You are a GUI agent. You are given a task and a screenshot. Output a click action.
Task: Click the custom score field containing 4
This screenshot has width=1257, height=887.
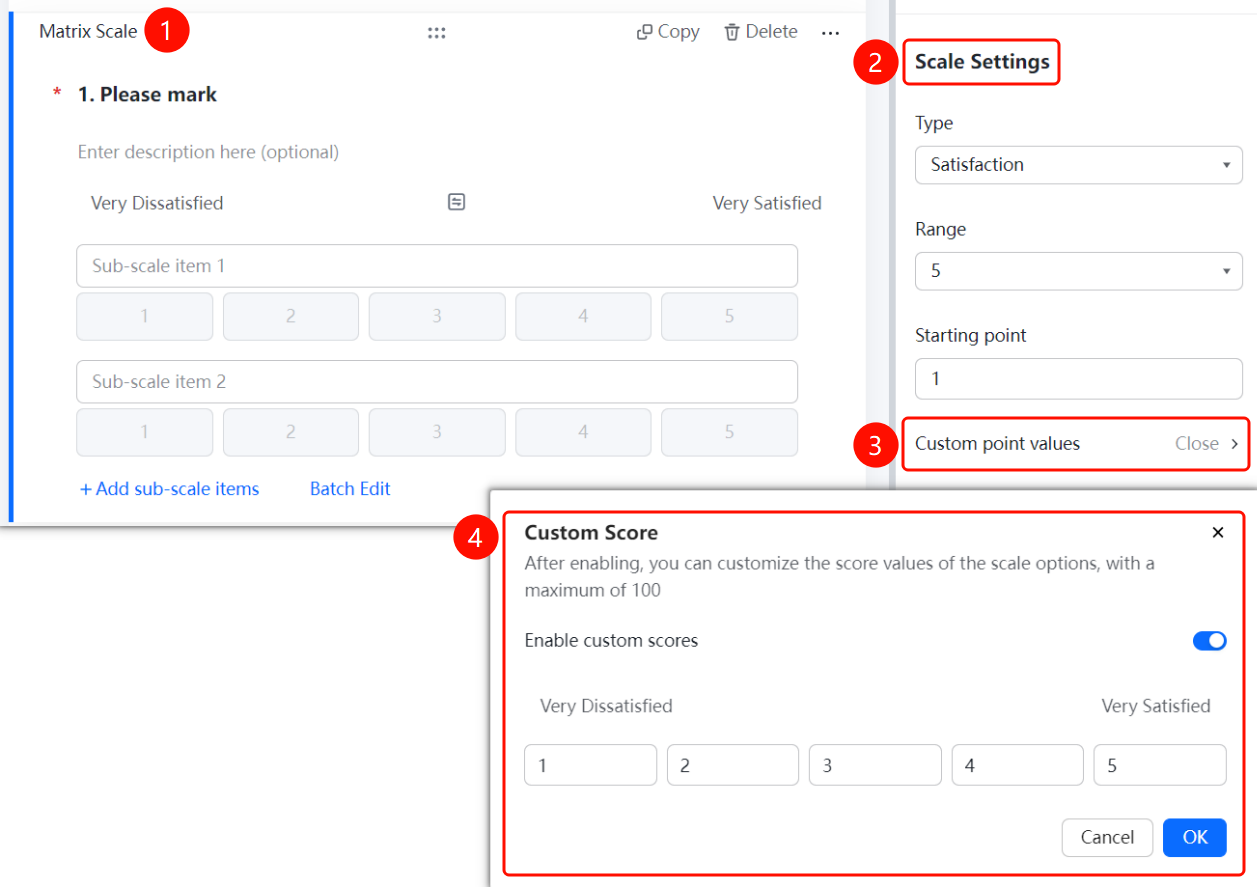pyautogui.click(x=1018, y=766)
